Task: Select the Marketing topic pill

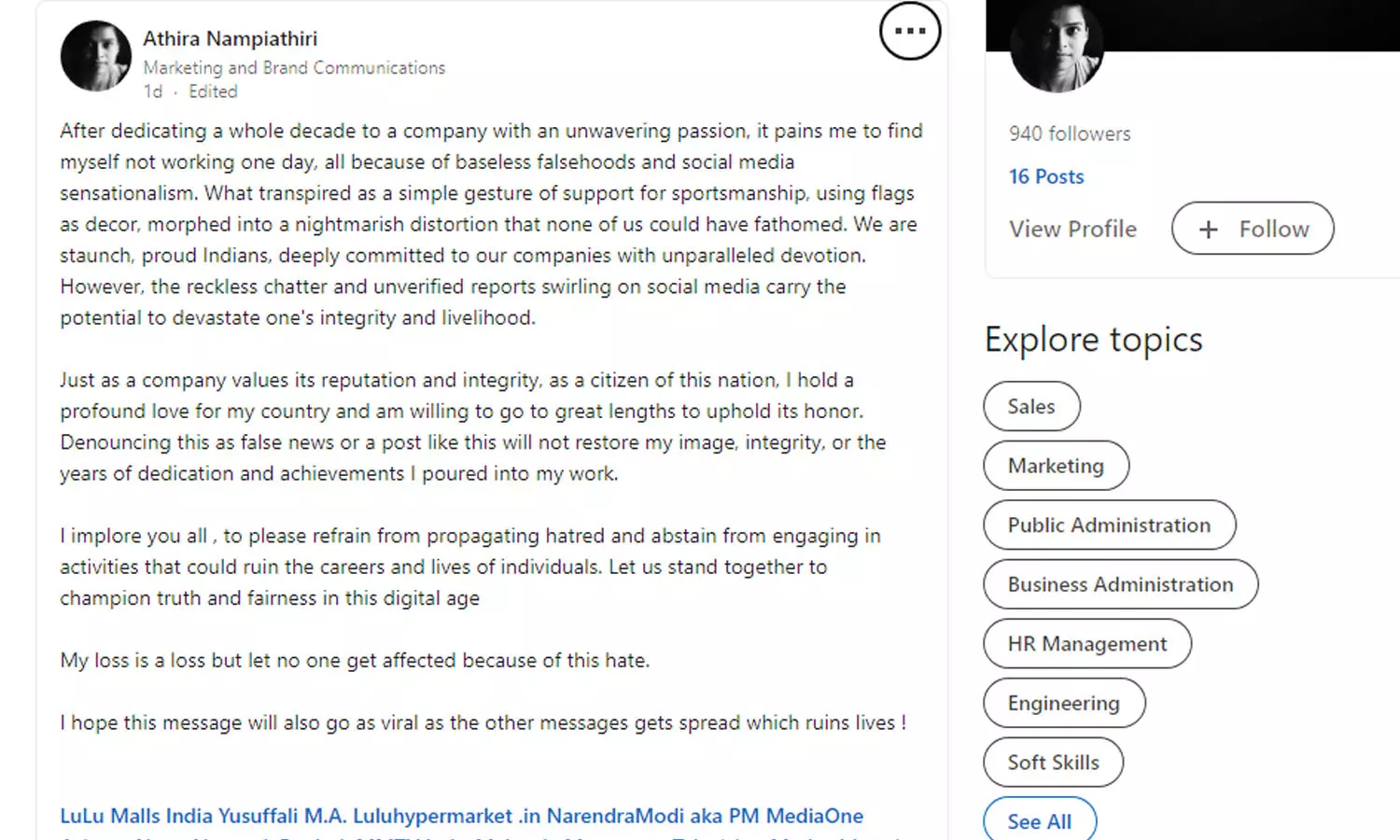Action: point(1056,466)
